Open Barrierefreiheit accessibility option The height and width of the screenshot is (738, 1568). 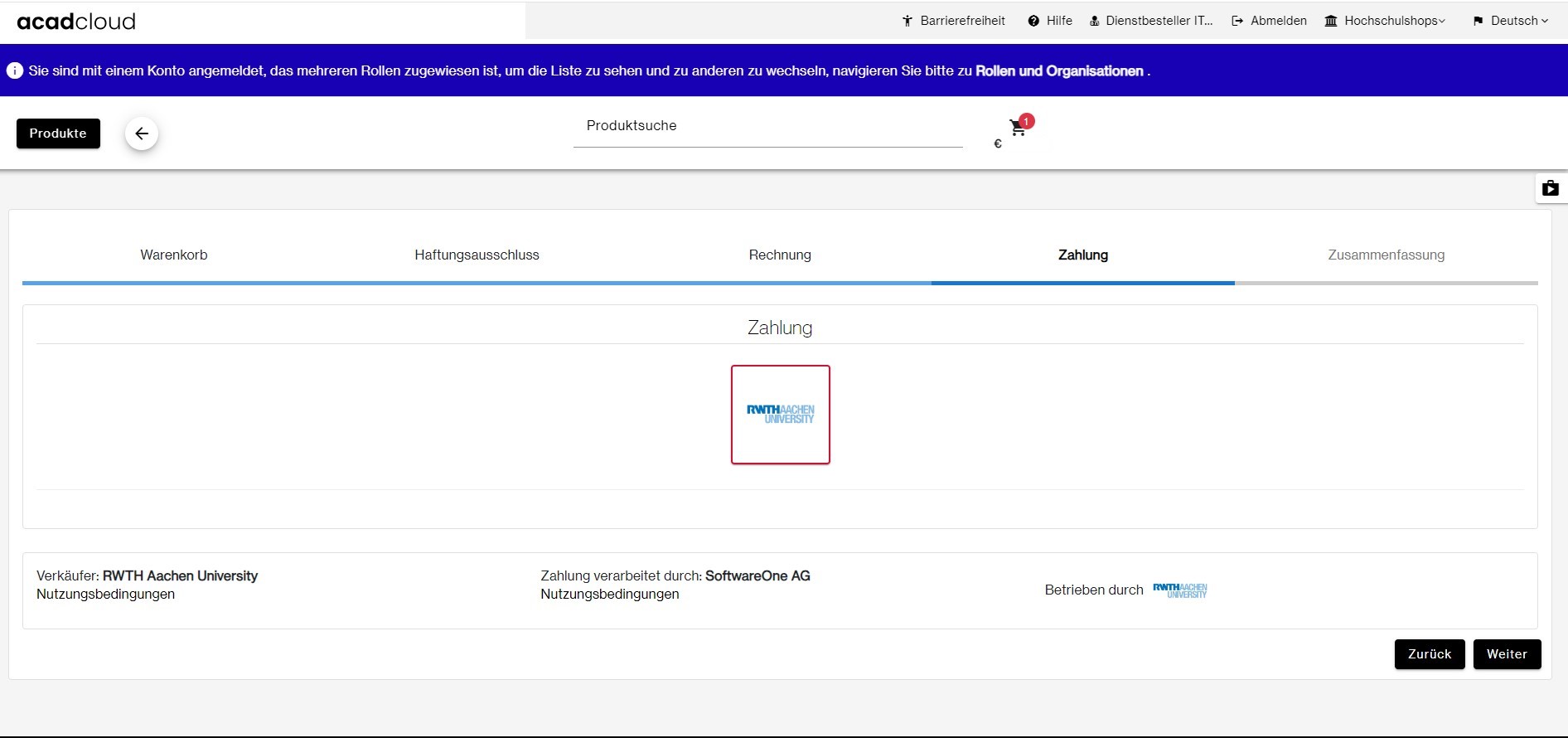pos(953,21)
